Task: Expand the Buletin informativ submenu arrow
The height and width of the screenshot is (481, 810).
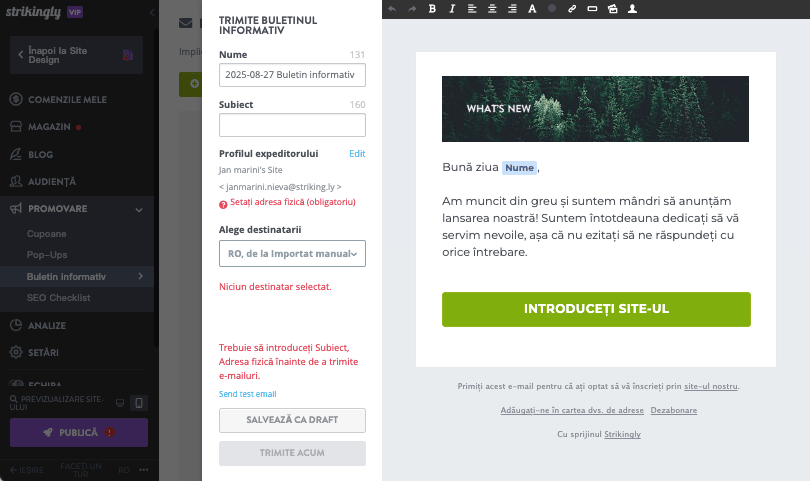Action: click(x=140, y=276)
